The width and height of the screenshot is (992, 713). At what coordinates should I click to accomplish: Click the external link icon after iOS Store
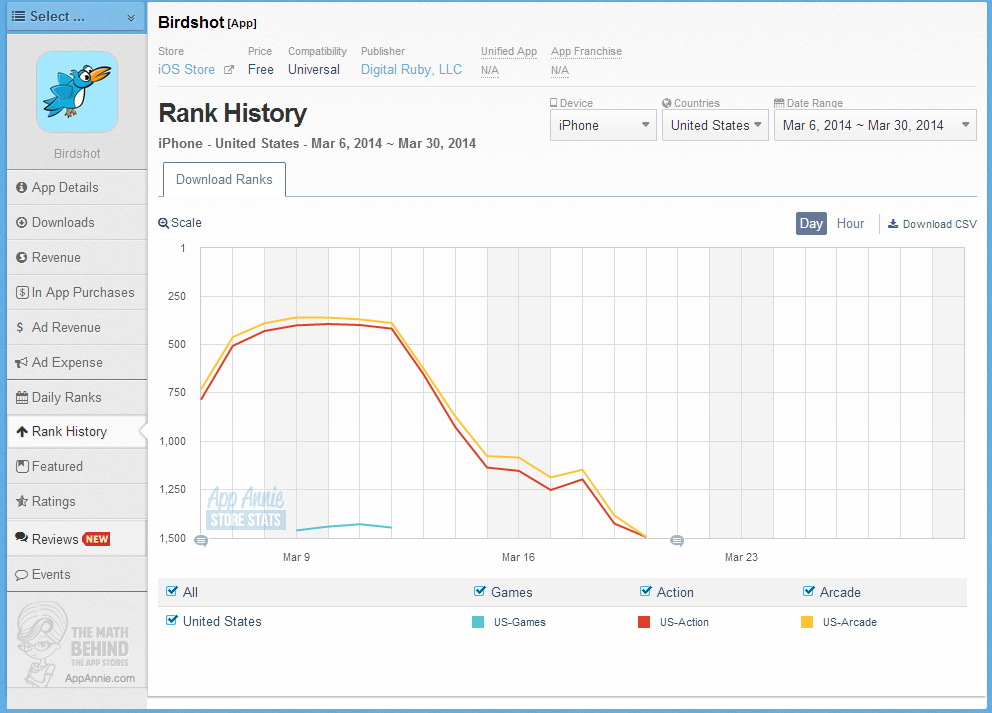(x=229, y=70)
